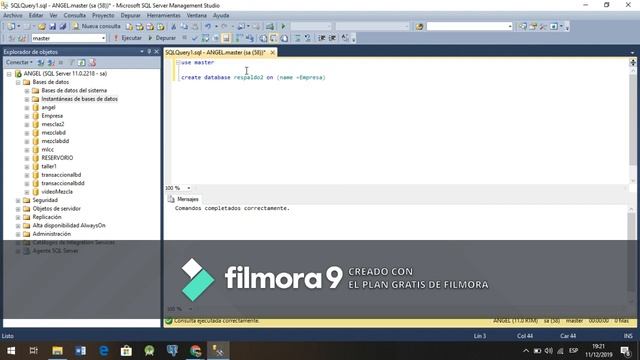This screenshot has height=360, width=640.
Task: Click the Object Explorer pin icon
Action: tap(149, 51)
